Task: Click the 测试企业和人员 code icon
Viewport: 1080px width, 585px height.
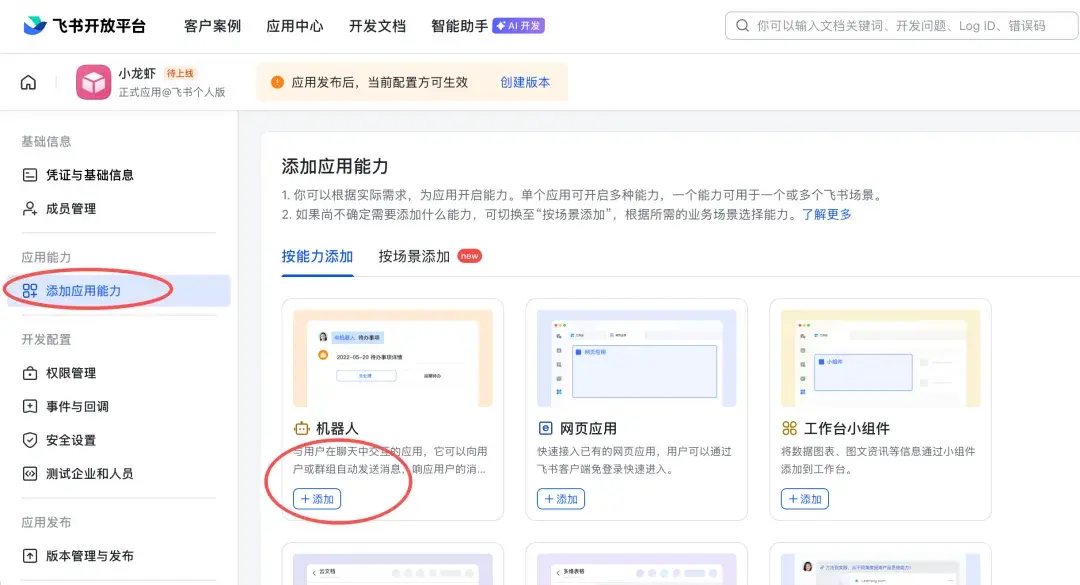Action: 30,474
